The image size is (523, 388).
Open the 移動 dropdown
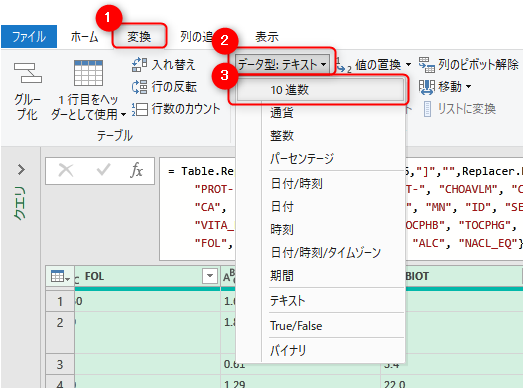445,87
